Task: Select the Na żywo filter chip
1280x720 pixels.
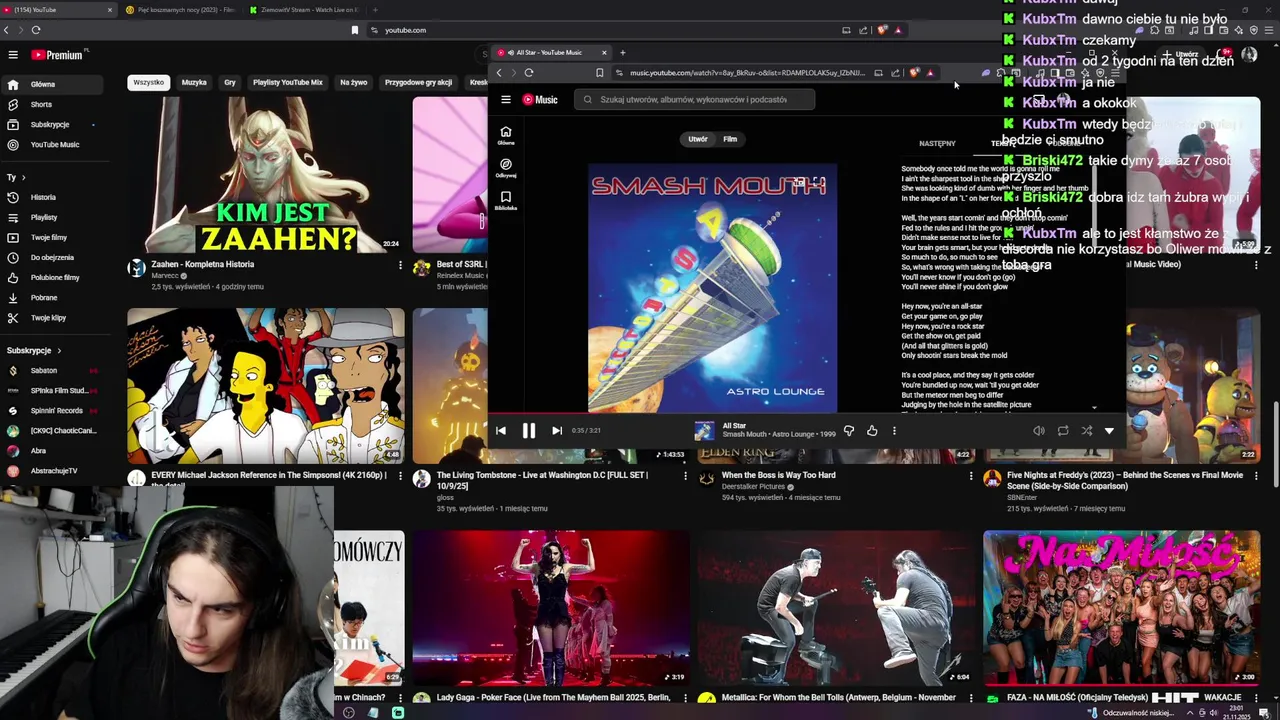Action: (353, 82)
